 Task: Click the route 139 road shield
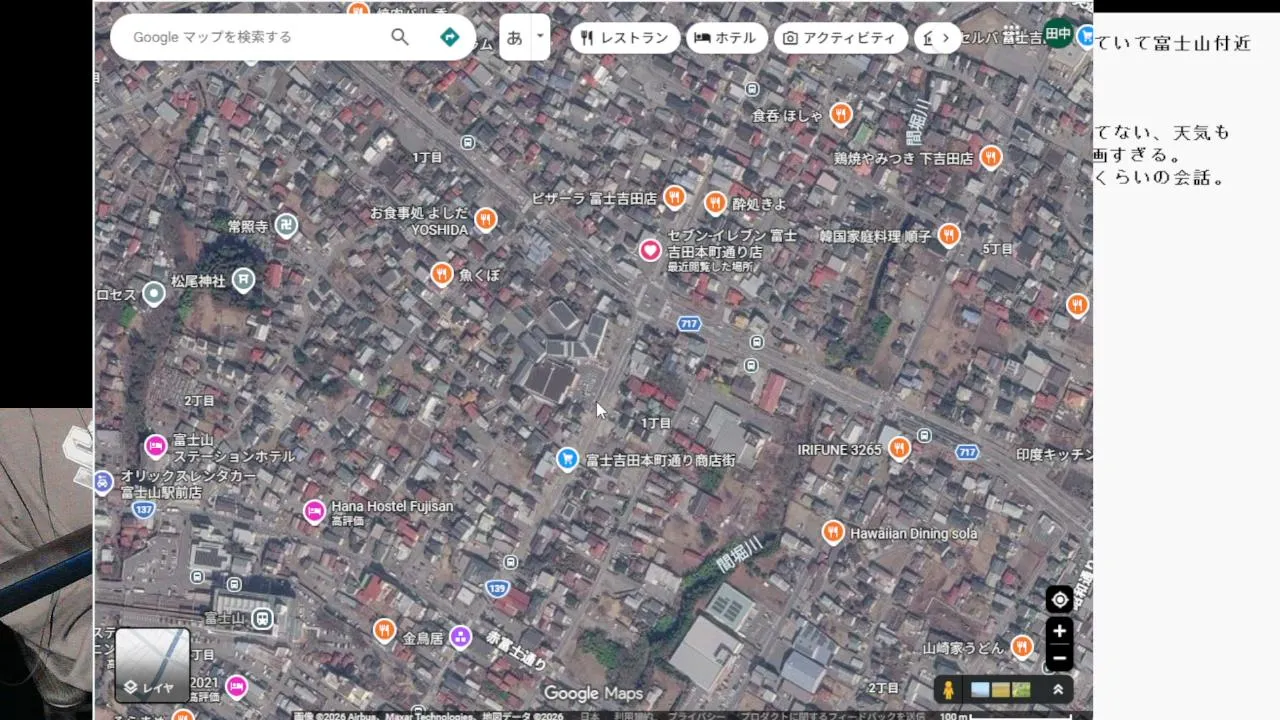(x=497, y=588)
